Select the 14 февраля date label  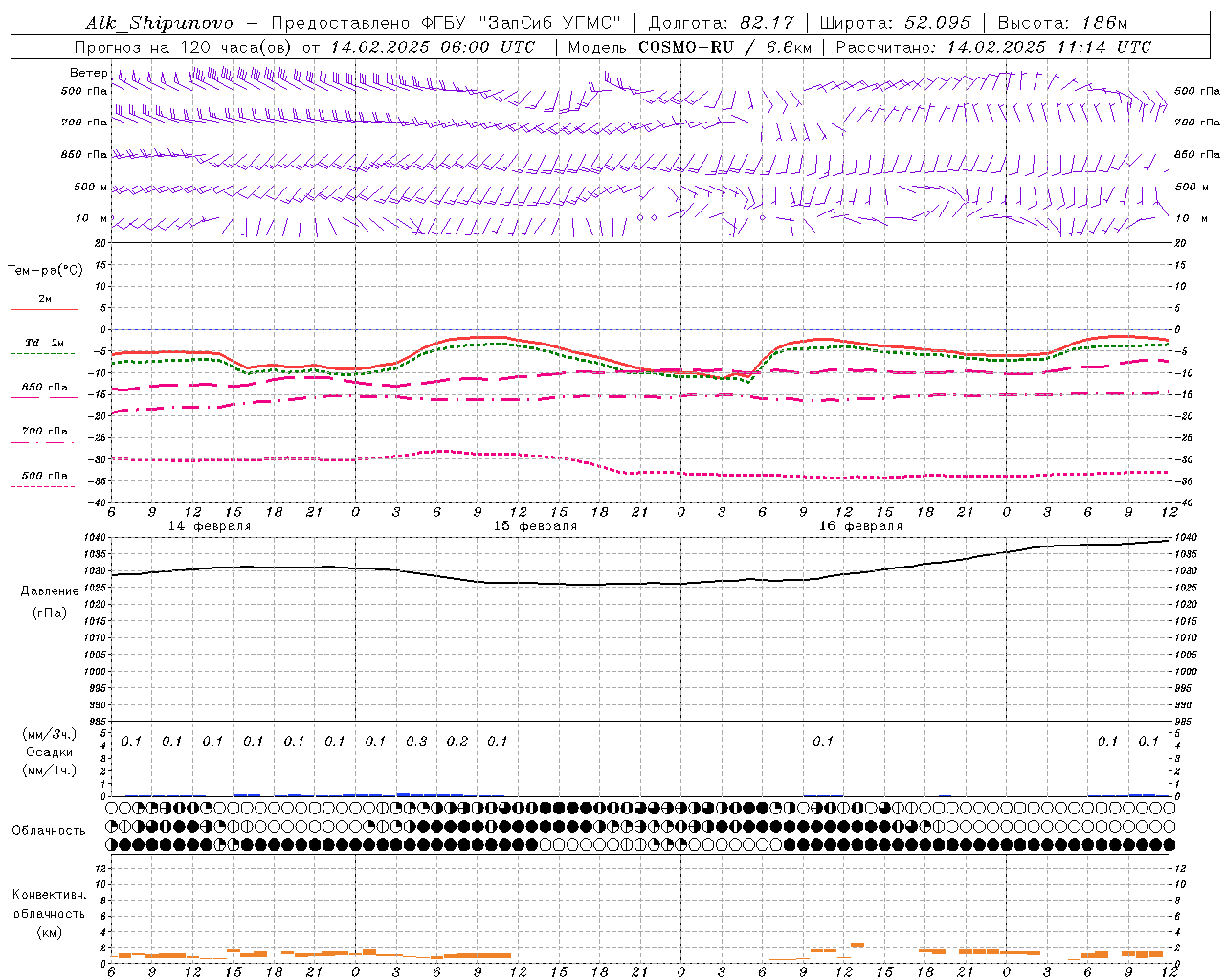click(x=210, y=526)
